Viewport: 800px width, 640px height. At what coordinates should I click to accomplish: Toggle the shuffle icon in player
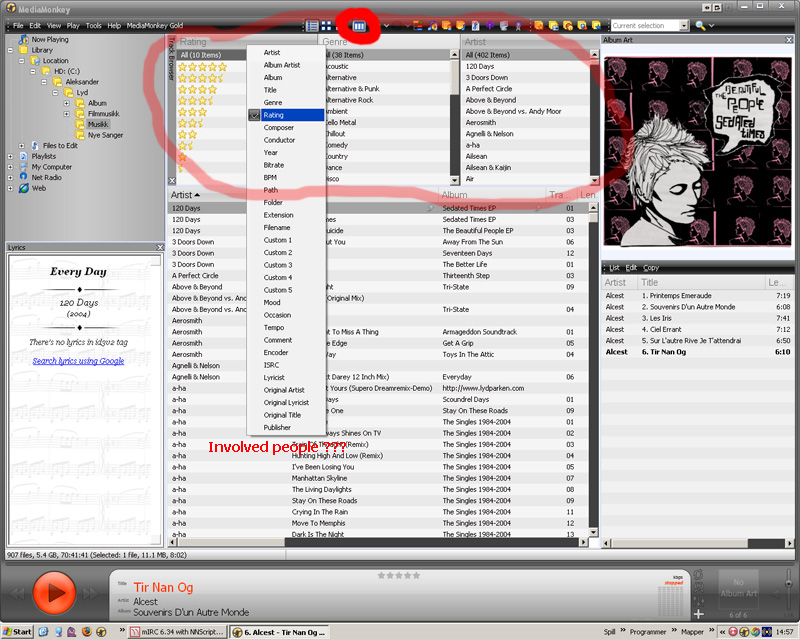[698, 587]
